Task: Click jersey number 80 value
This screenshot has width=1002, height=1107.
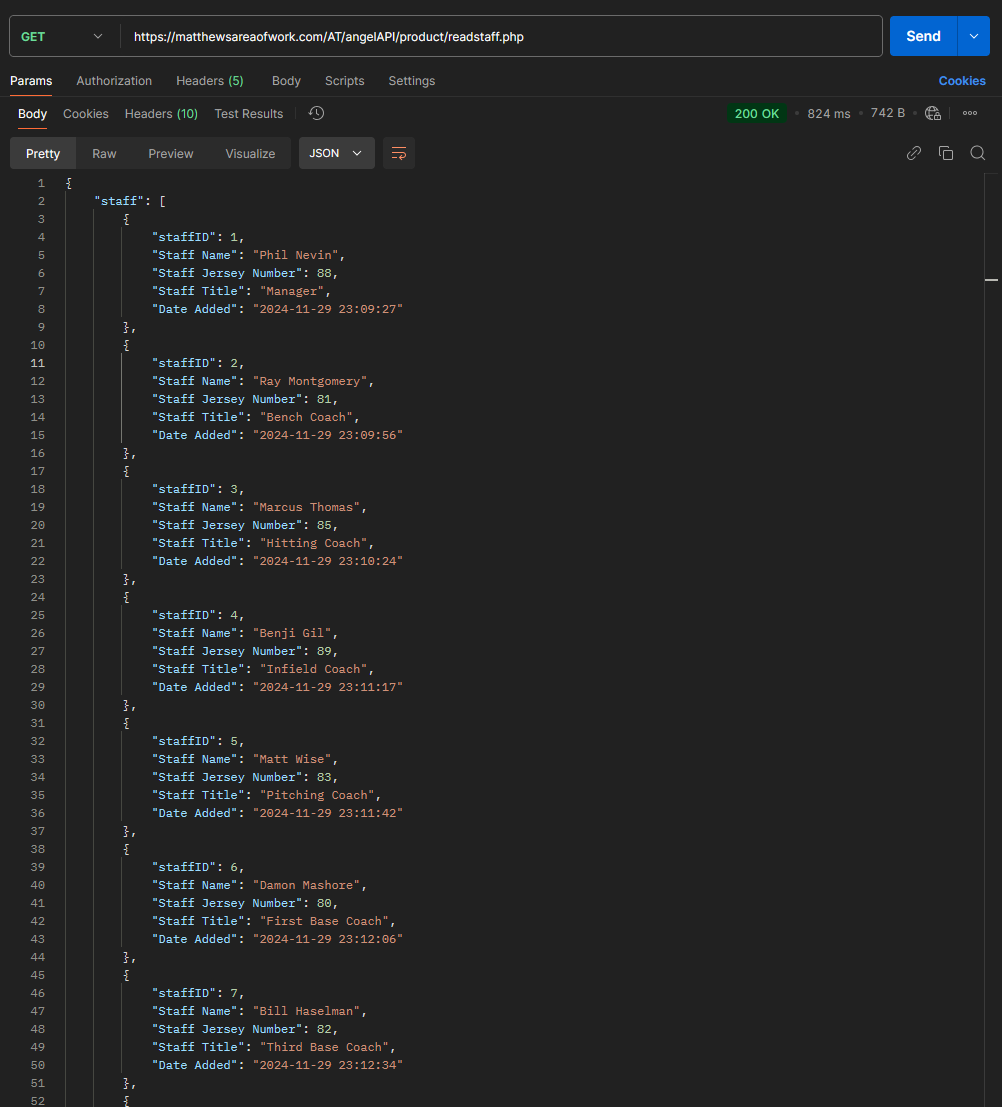Action: tap(323, 903)
